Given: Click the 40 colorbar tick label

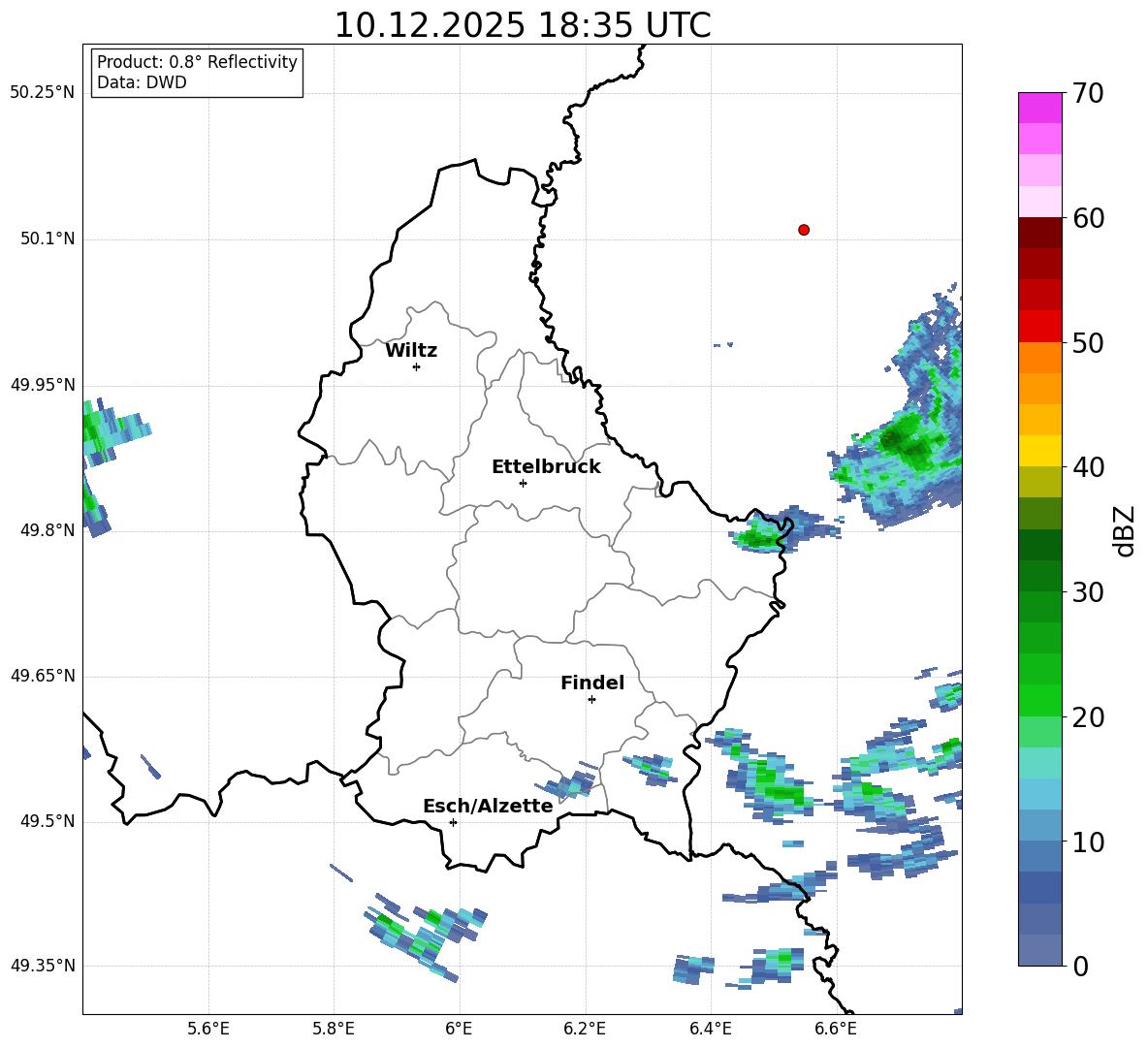Looking at the screenshot, I should [x=1088, y=467].
